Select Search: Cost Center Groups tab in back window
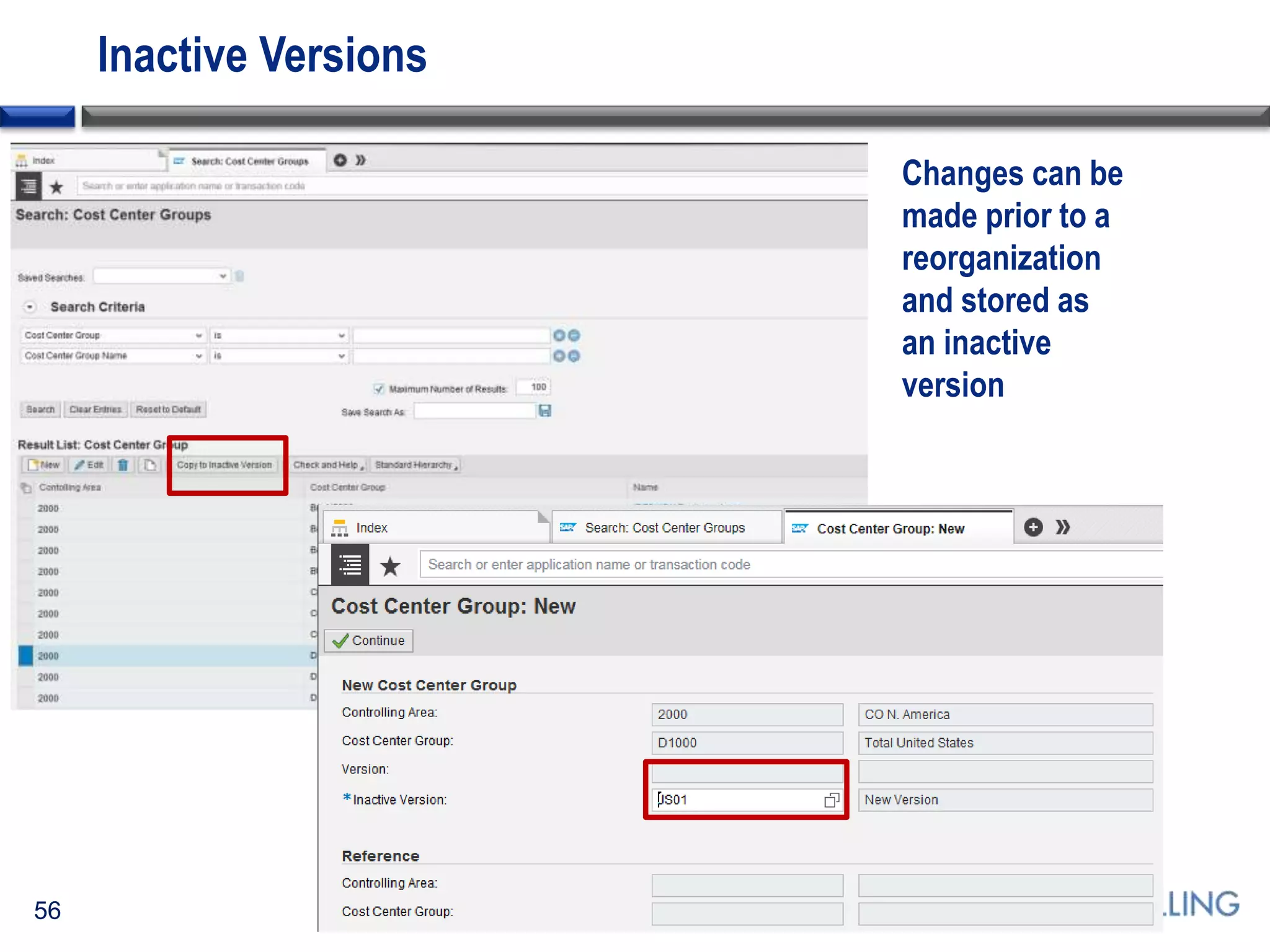The width and height of the screenshot is (1270, 952). [x=248, y=161]
